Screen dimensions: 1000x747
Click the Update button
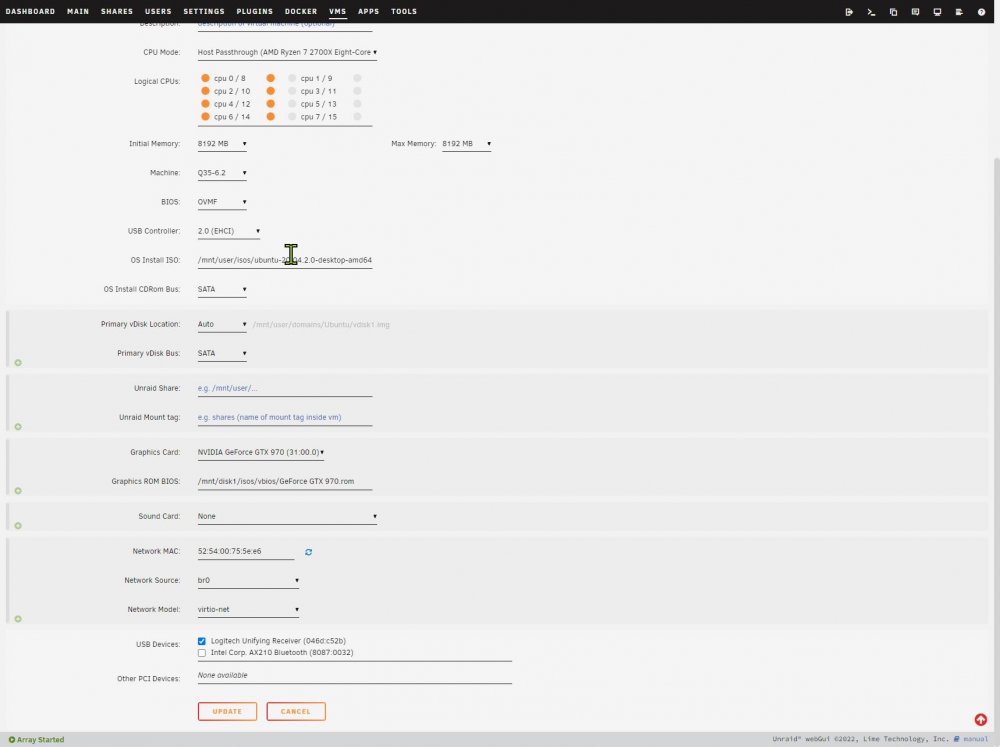point(227,711)
